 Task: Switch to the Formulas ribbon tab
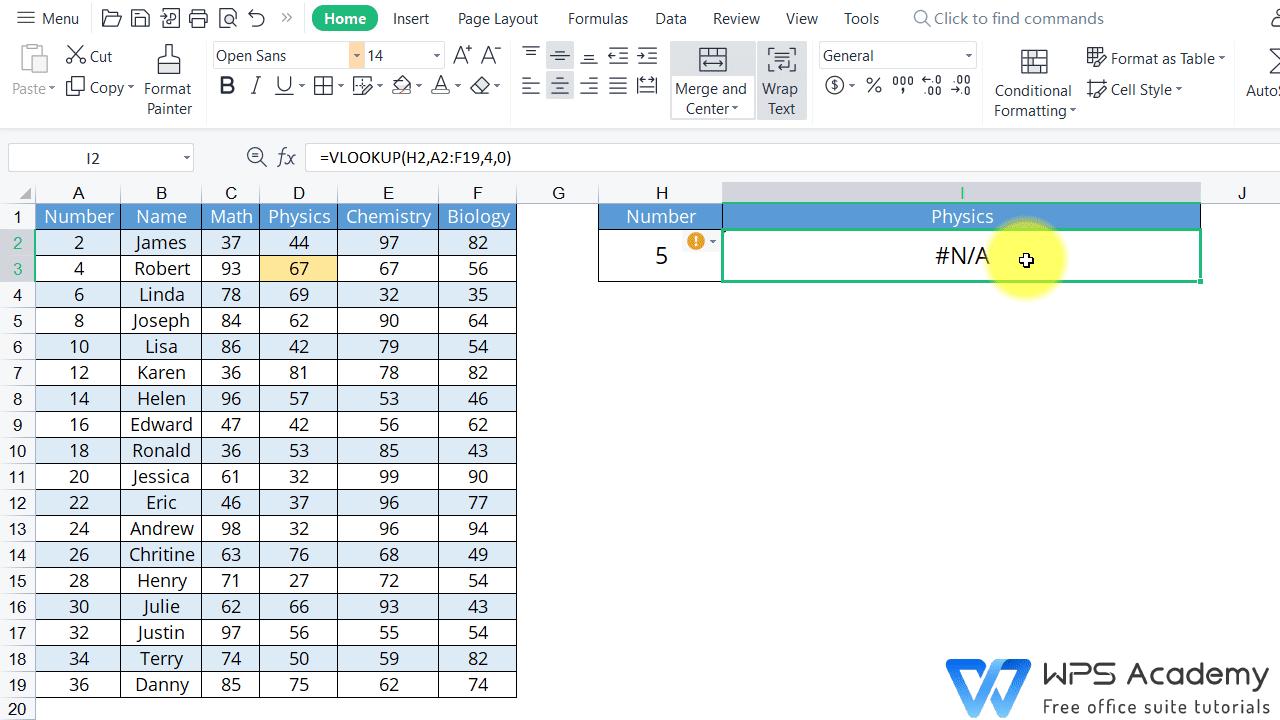click(x=597, y=18)
